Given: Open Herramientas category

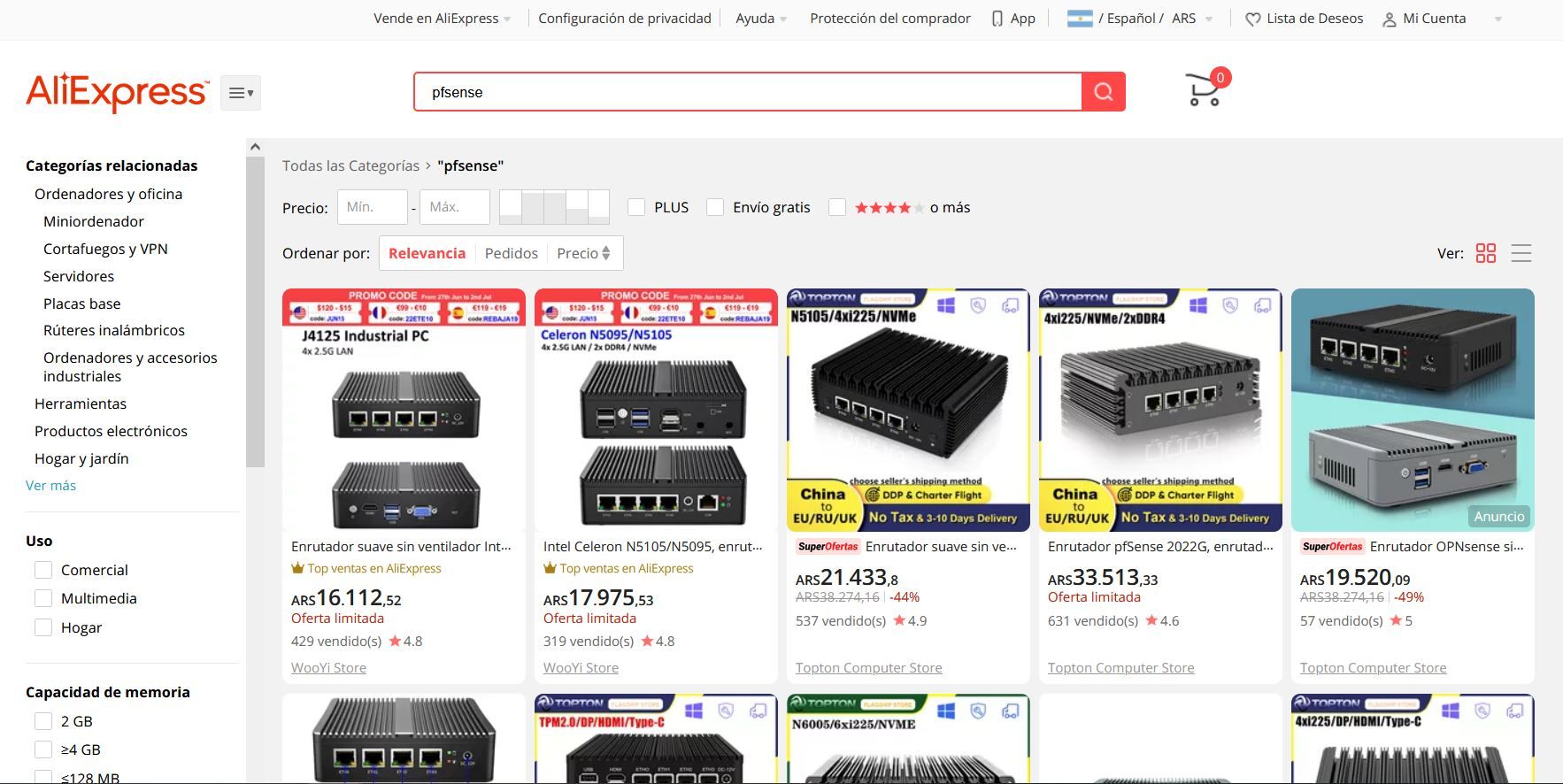Looking at the screenshot, I should 81,404.
